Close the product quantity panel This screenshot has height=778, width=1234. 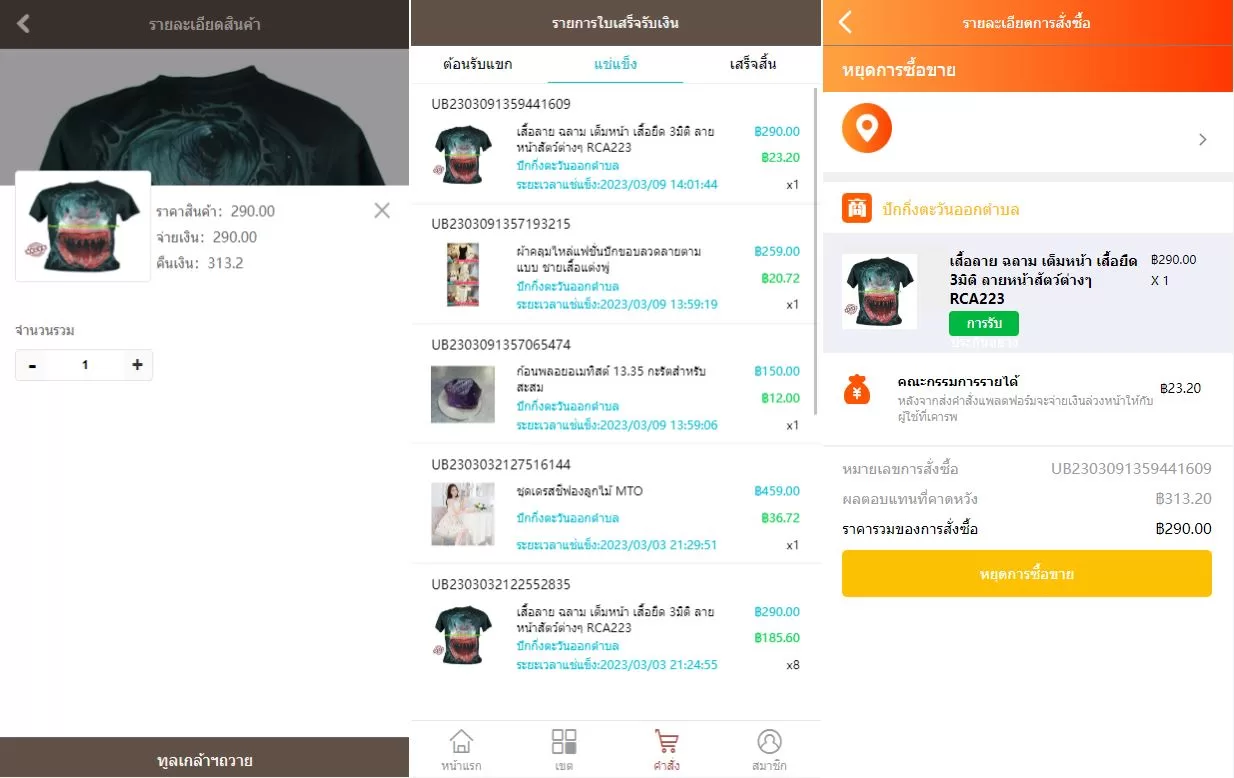382,210
